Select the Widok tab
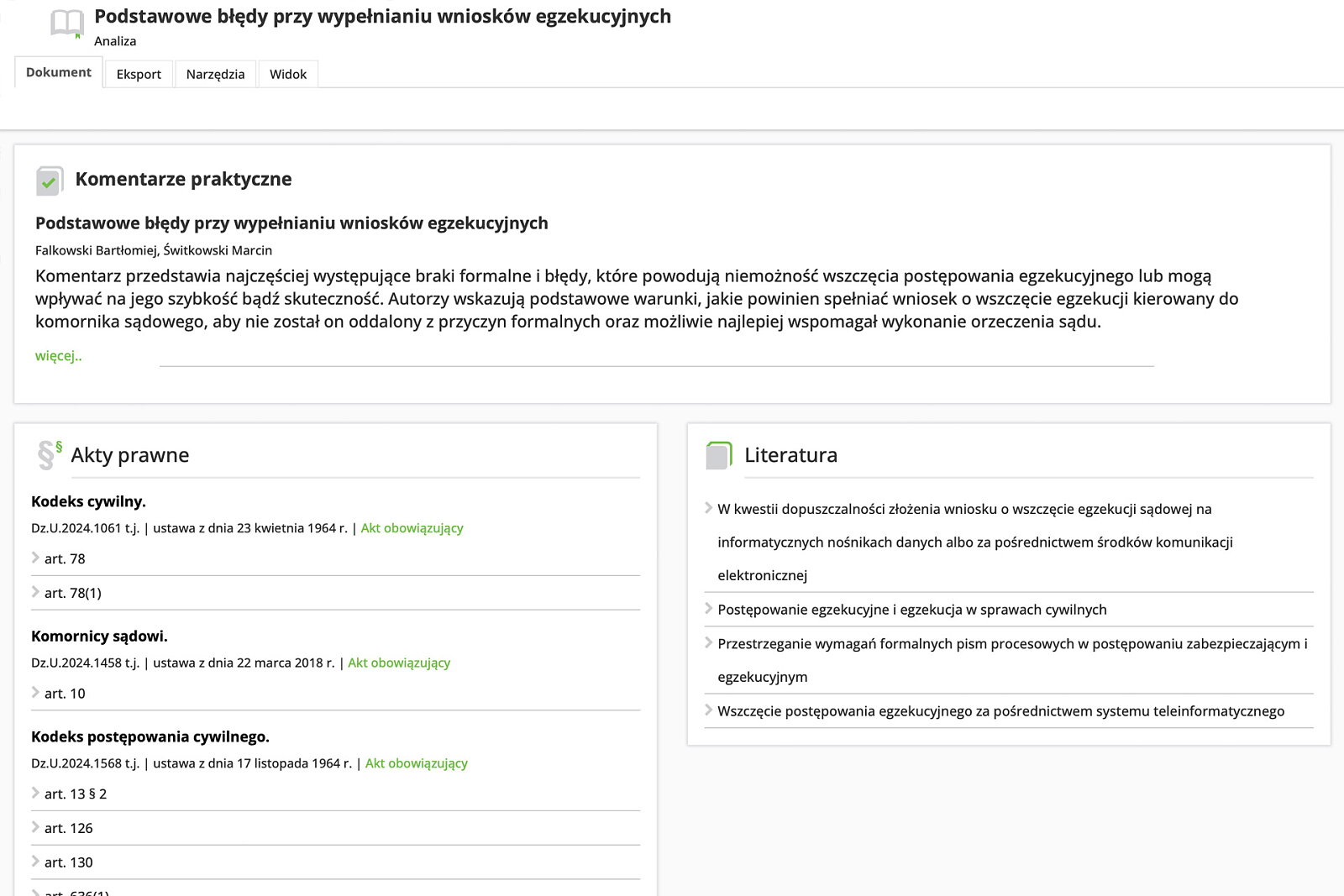Screen dimensions: 1344x896 click(x=287, y=74)
